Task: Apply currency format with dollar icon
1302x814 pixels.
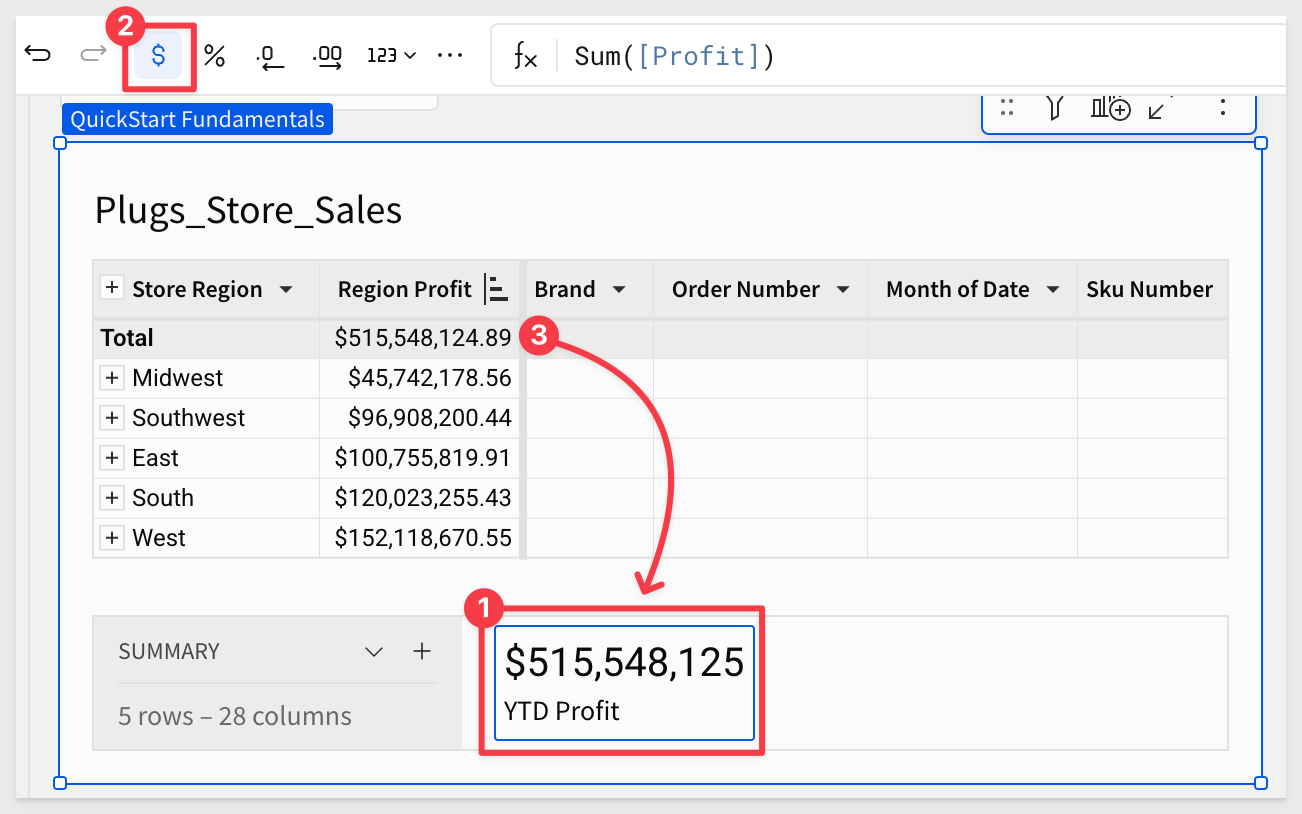Action: click(x=158, y=55)
